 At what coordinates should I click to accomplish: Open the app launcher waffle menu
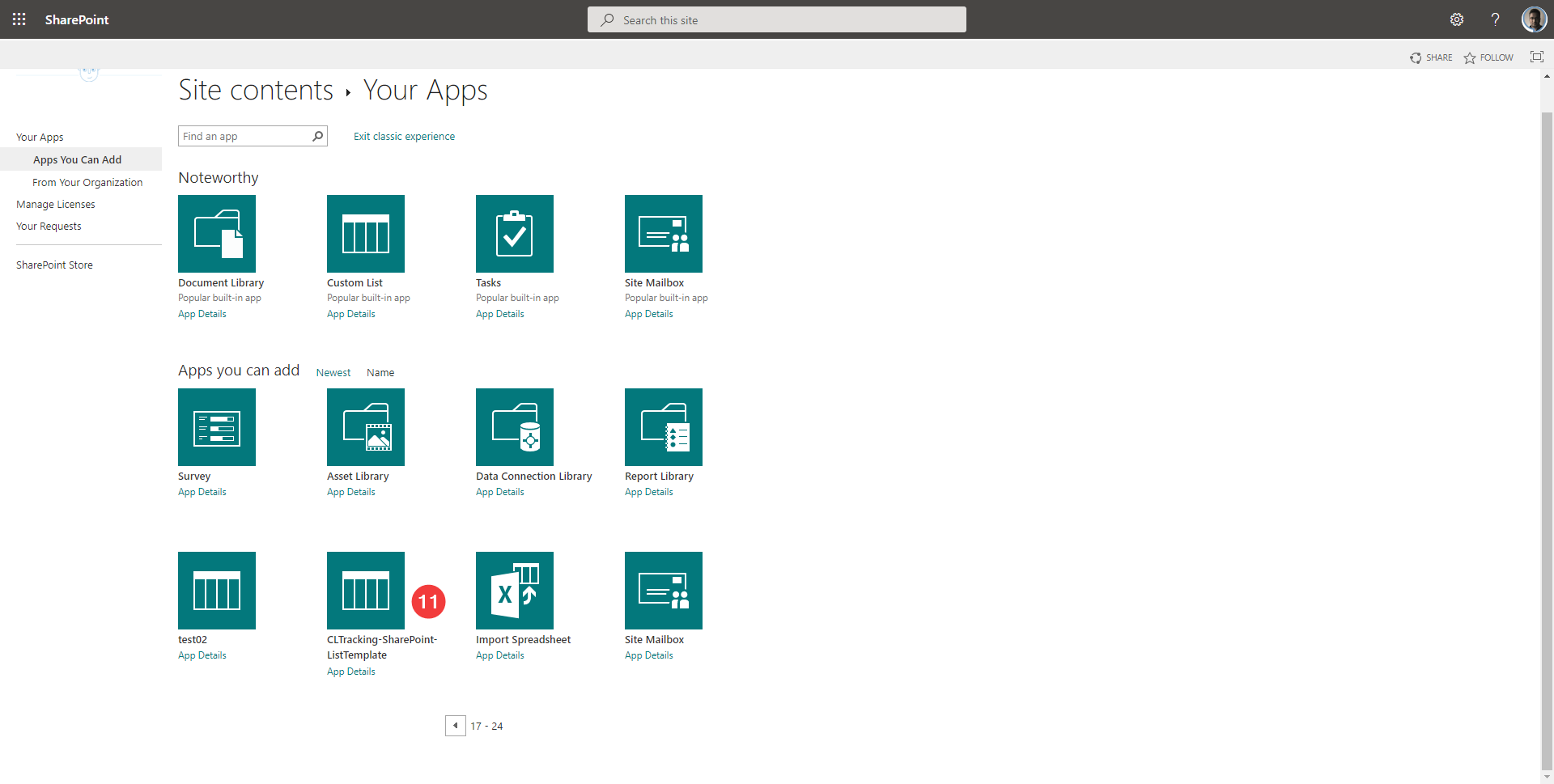pyautogui.click(x=19, y=19)
